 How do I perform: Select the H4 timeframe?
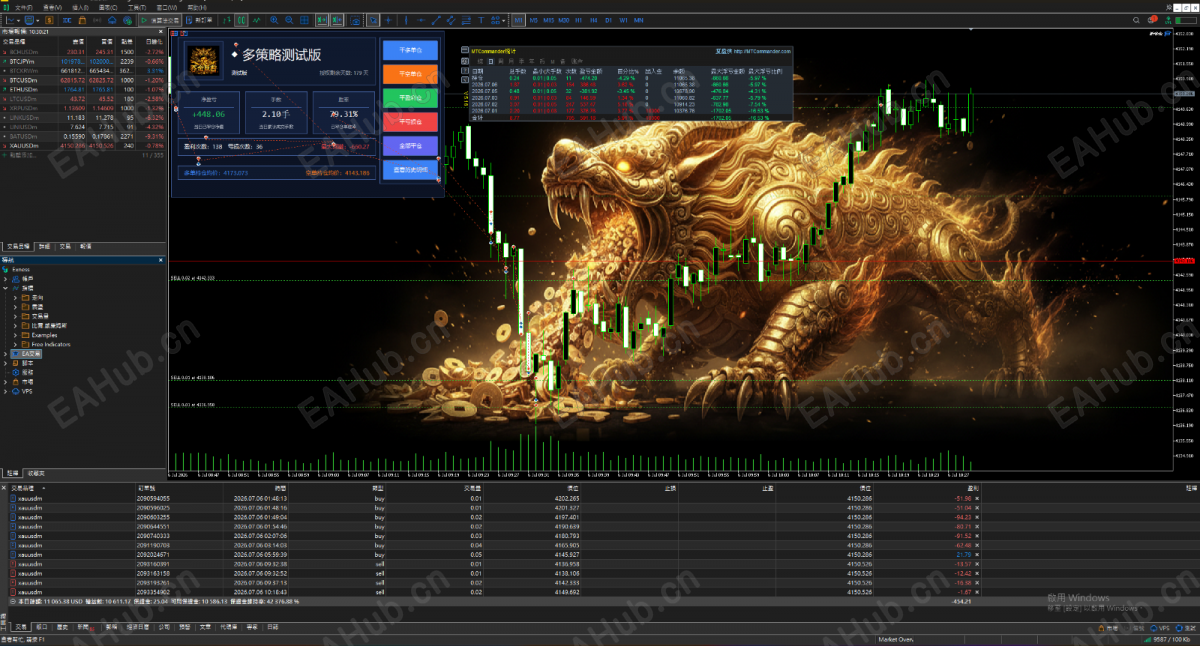point(593,20)
